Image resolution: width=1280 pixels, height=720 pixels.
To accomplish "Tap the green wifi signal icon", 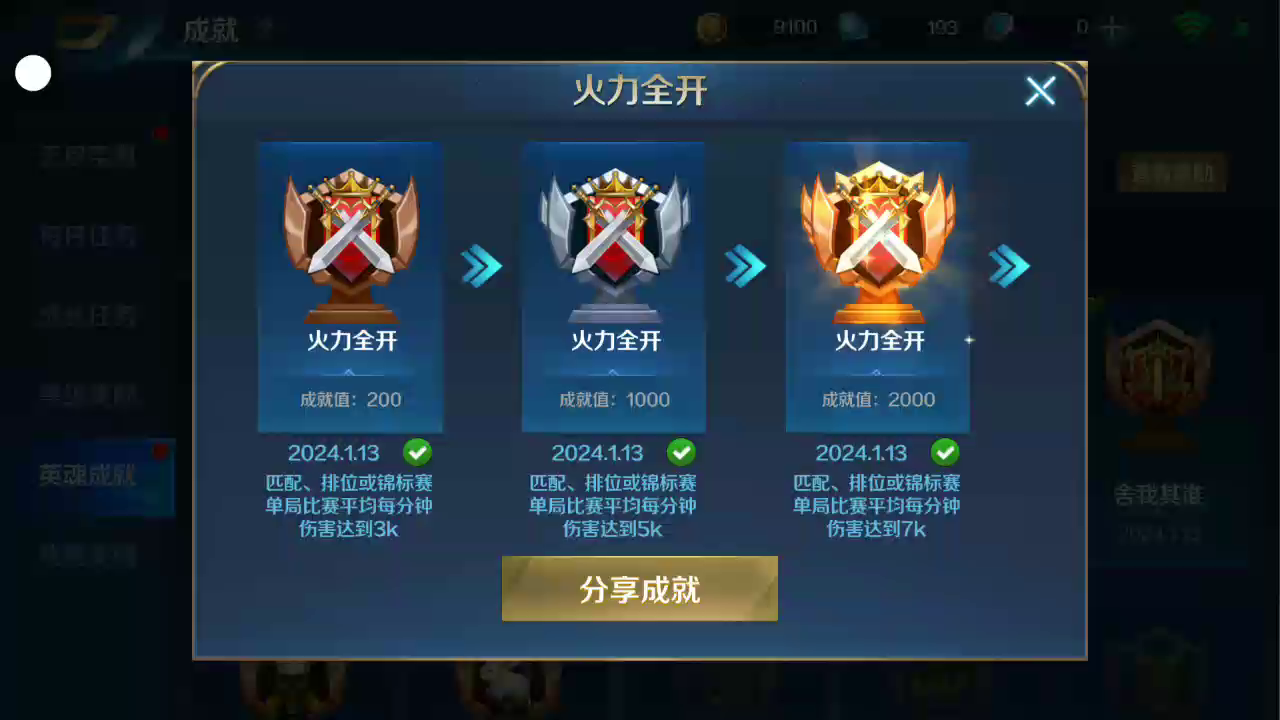I will (1192, 27).
